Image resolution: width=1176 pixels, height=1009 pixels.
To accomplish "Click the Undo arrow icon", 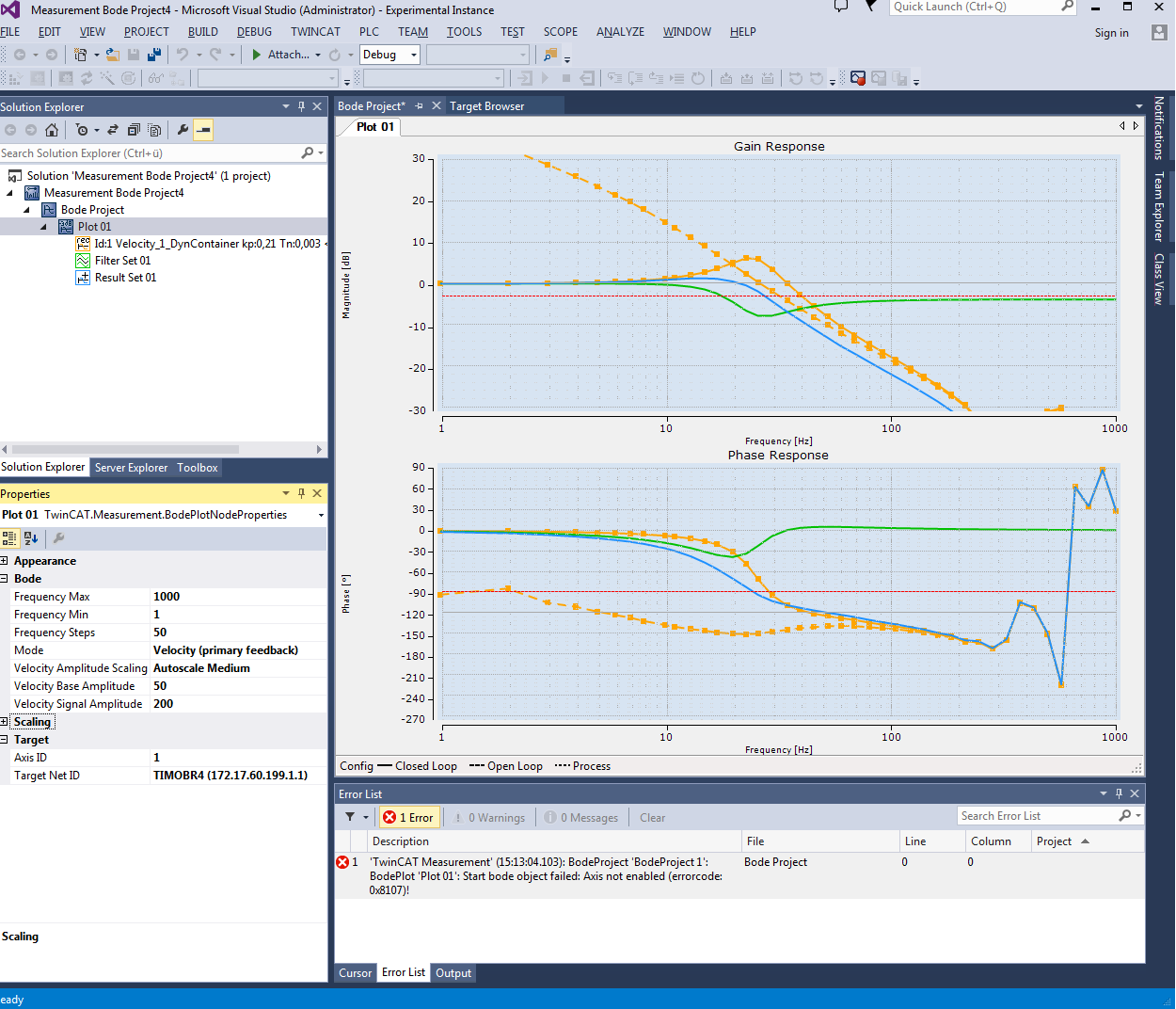I will point(183,55).
